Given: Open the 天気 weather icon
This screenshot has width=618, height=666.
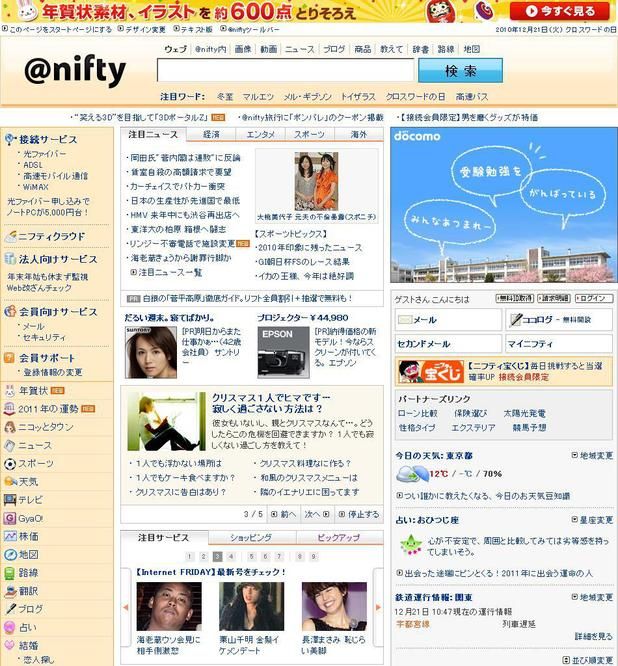Looking at the screenshot, I should [9, 481].
